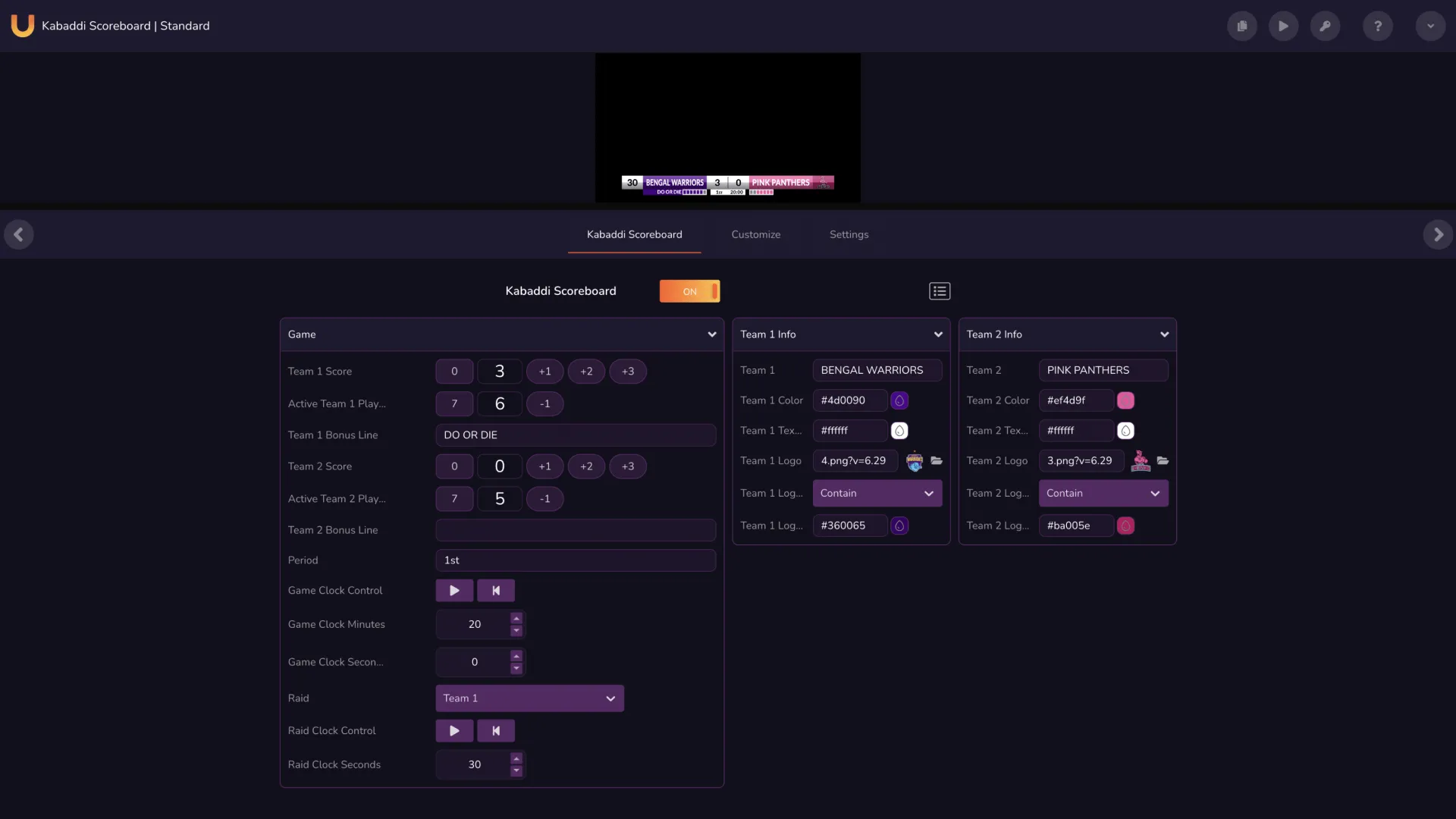Open Team 2 Logo background color swatch
This screenshot has width=1456, height=819.
click(1125, 526)
